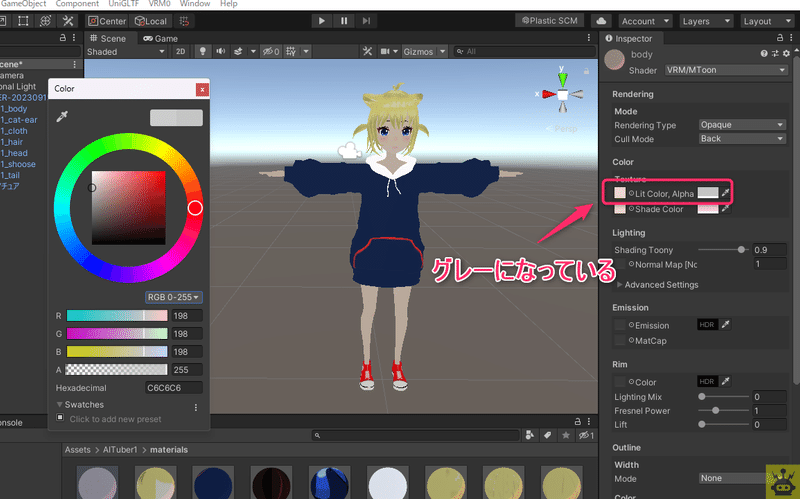Screen dimensions: 800x499
Task: Open the Layers dropdown
Action: (x=706, y=21)
